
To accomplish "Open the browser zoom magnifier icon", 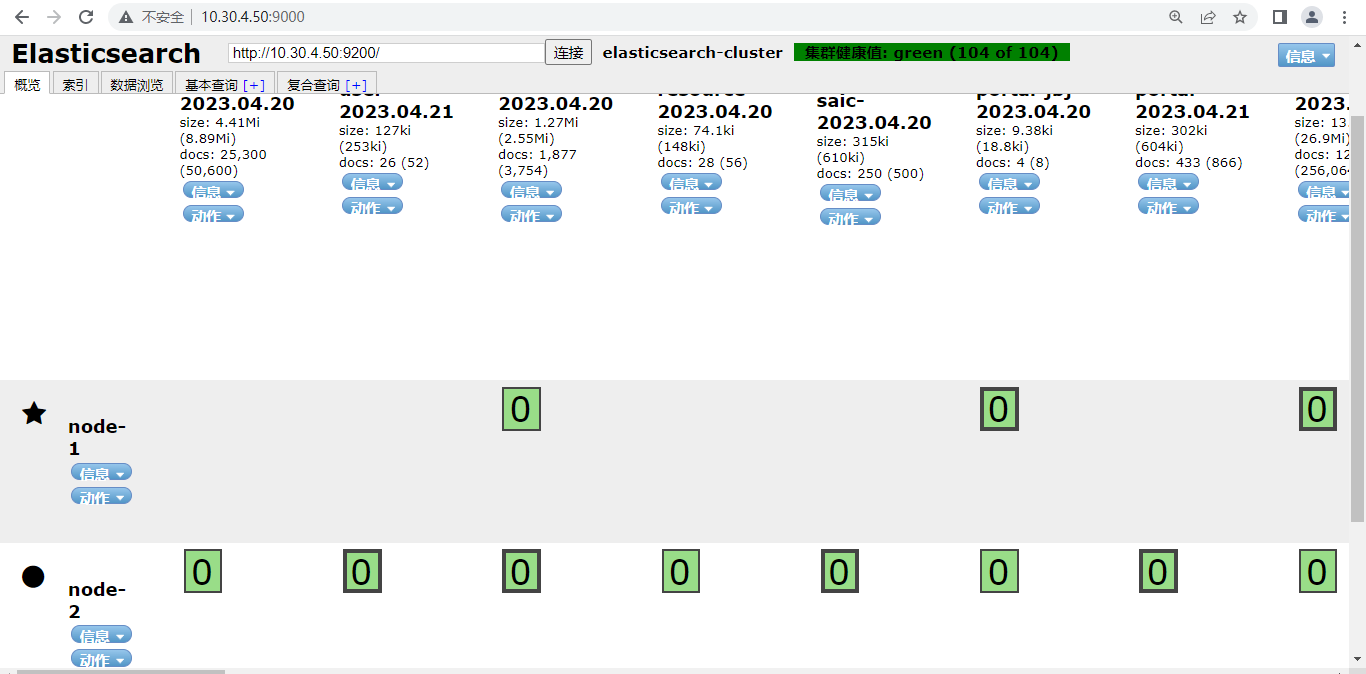I will [1176, 17].
